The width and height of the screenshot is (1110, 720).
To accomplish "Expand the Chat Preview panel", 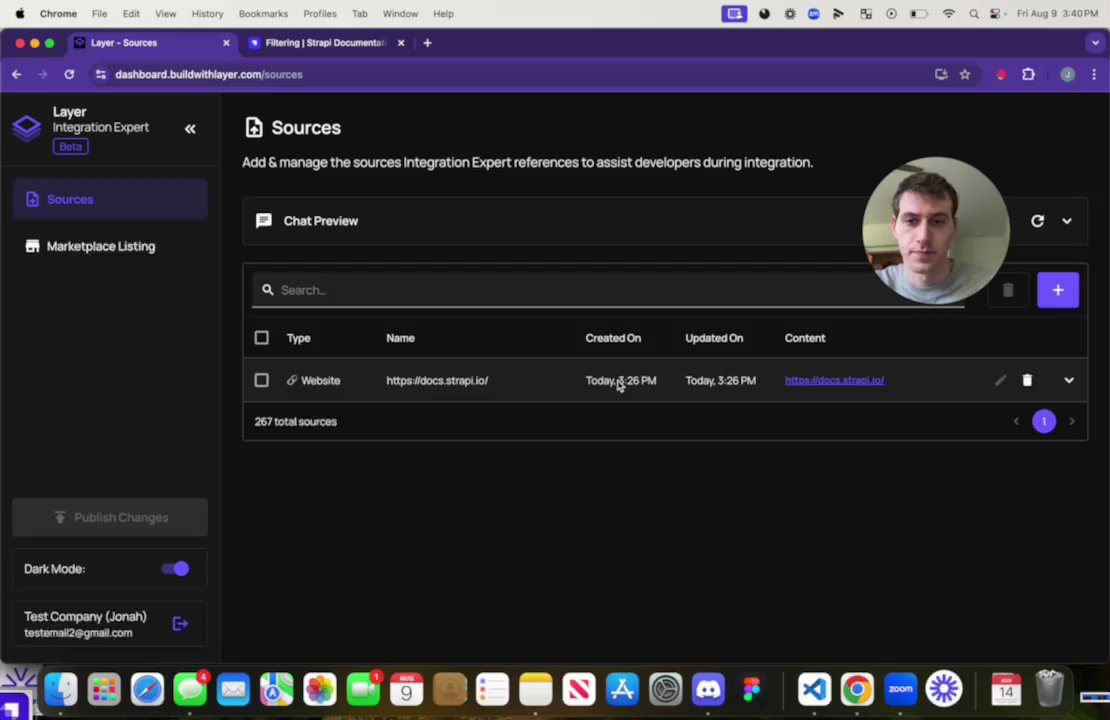I will (1067, 221).
